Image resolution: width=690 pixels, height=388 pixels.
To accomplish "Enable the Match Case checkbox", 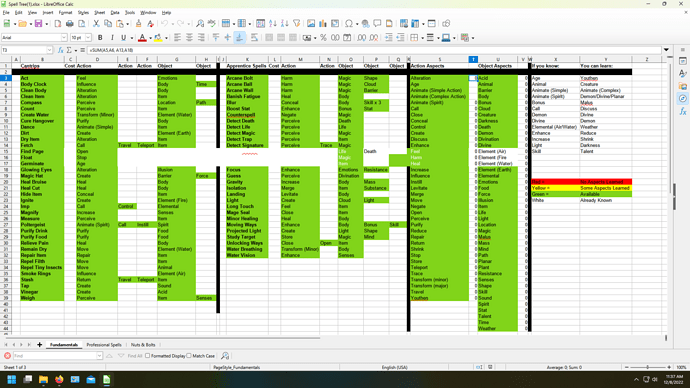I will coord(189,356).
